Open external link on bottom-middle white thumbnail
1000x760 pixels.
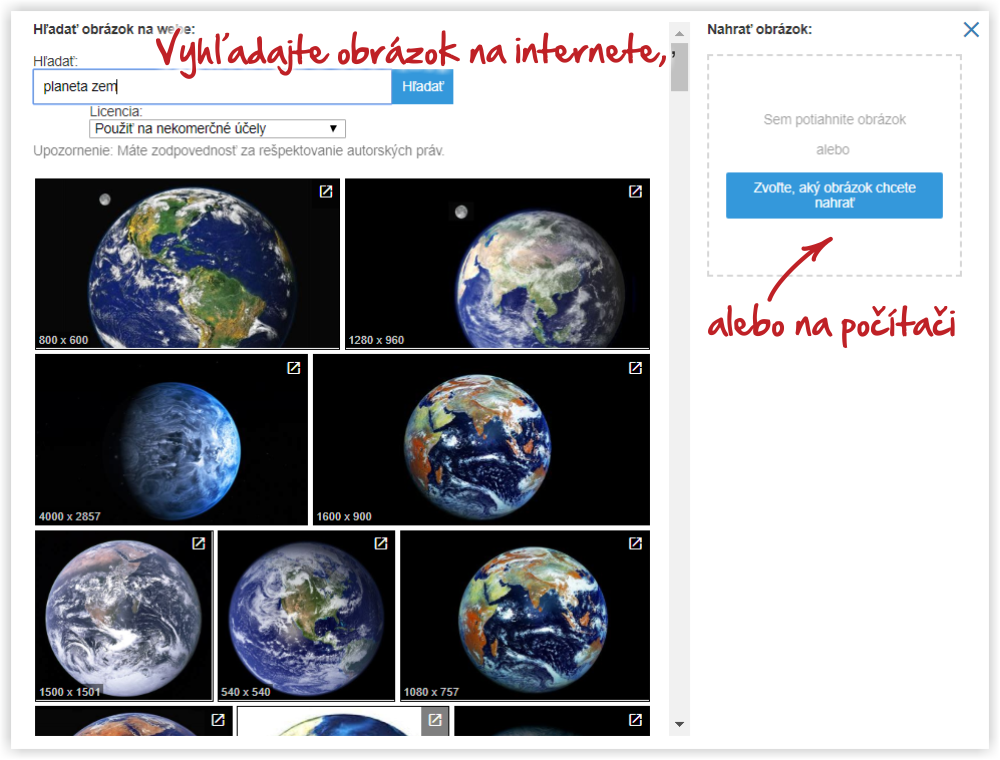click(x=435, y=720)
